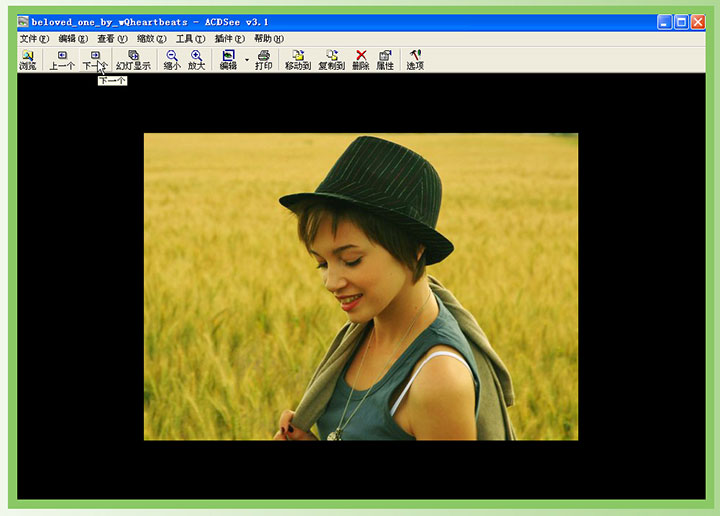This screenshot has height=516, width=720.
Task: Go to previous image (上一个)
Action: (x=62, y=60)
